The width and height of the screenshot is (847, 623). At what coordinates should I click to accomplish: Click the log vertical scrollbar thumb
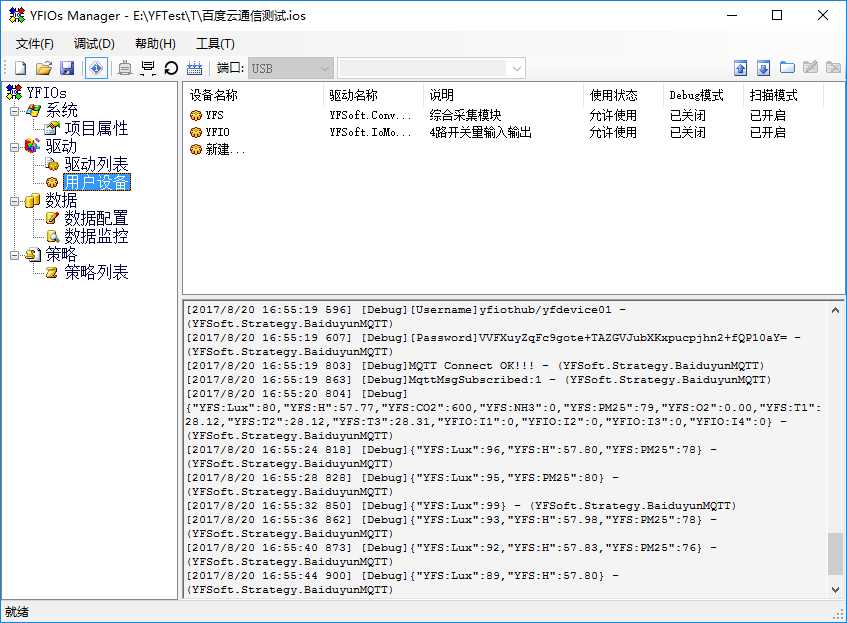(x=835, y=553)
